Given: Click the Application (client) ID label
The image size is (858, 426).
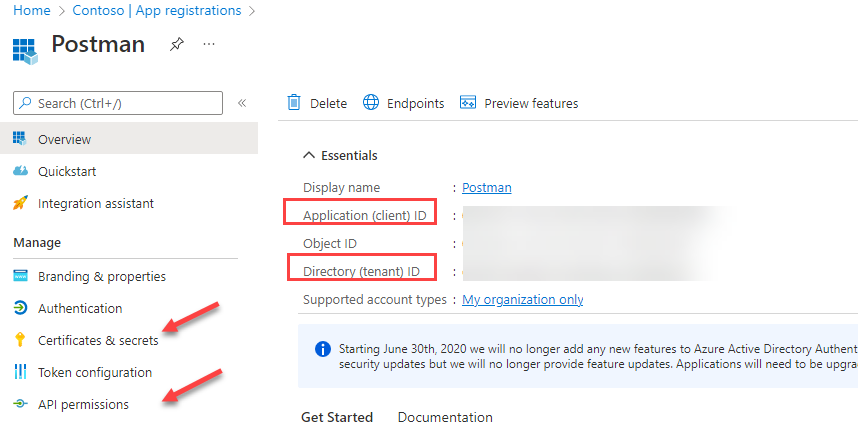Looking at the screenshot, I should click(x=364, y=215).
